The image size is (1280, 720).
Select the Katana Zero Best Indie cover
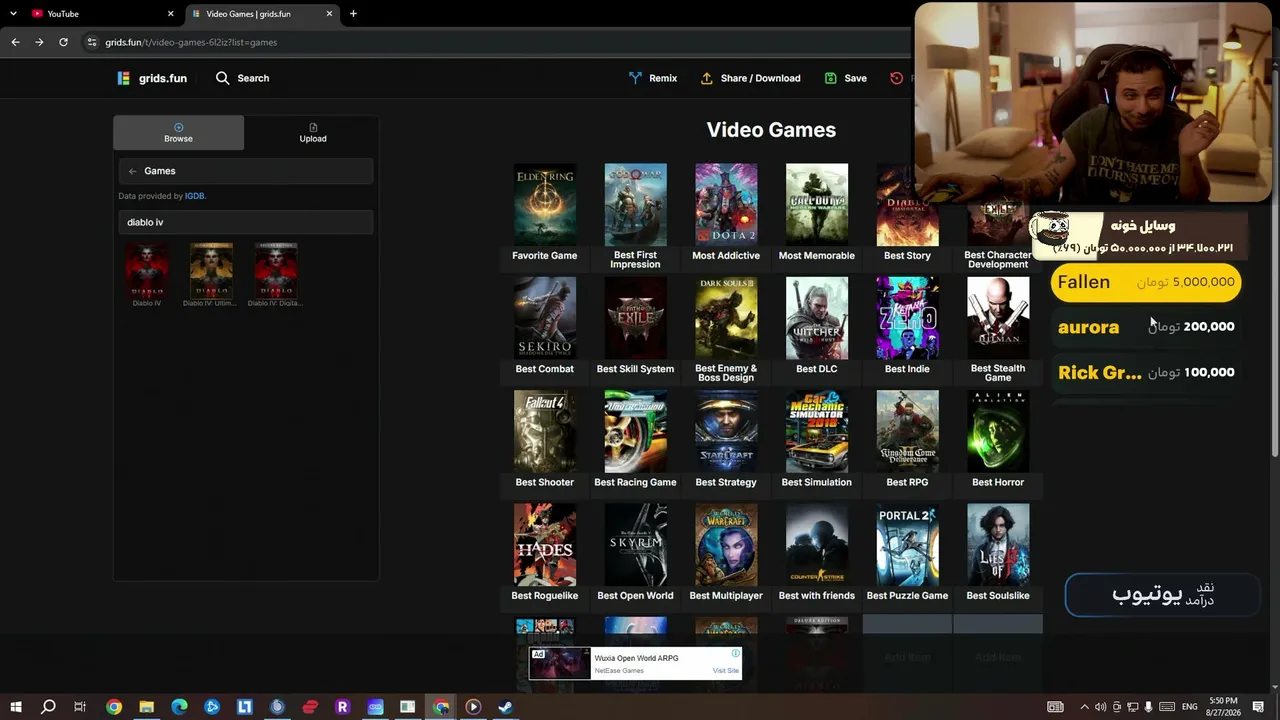(x=907, y=318)
